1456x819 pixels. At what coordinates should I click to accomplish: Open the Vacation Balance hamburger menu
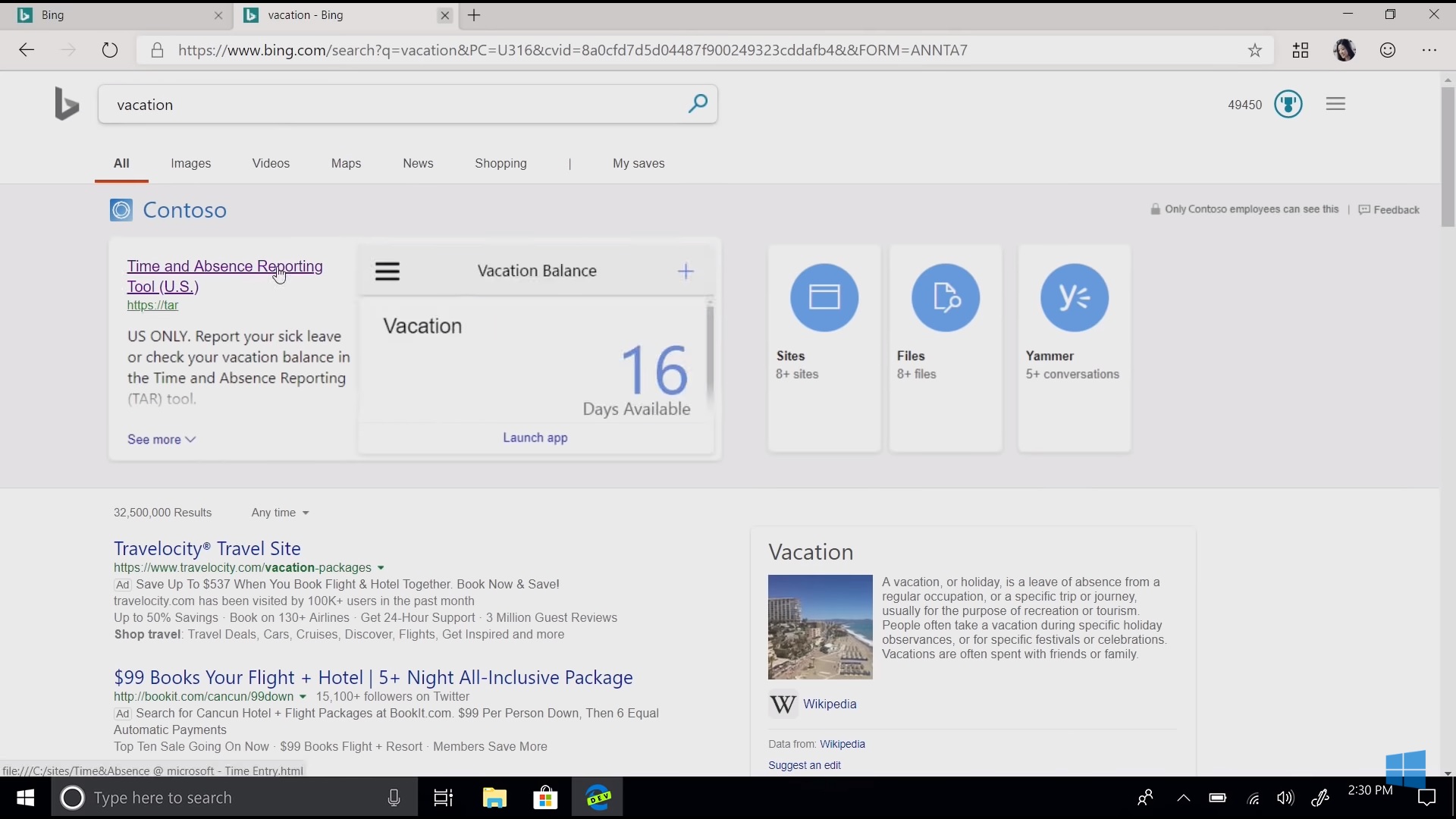coord(388,271)
